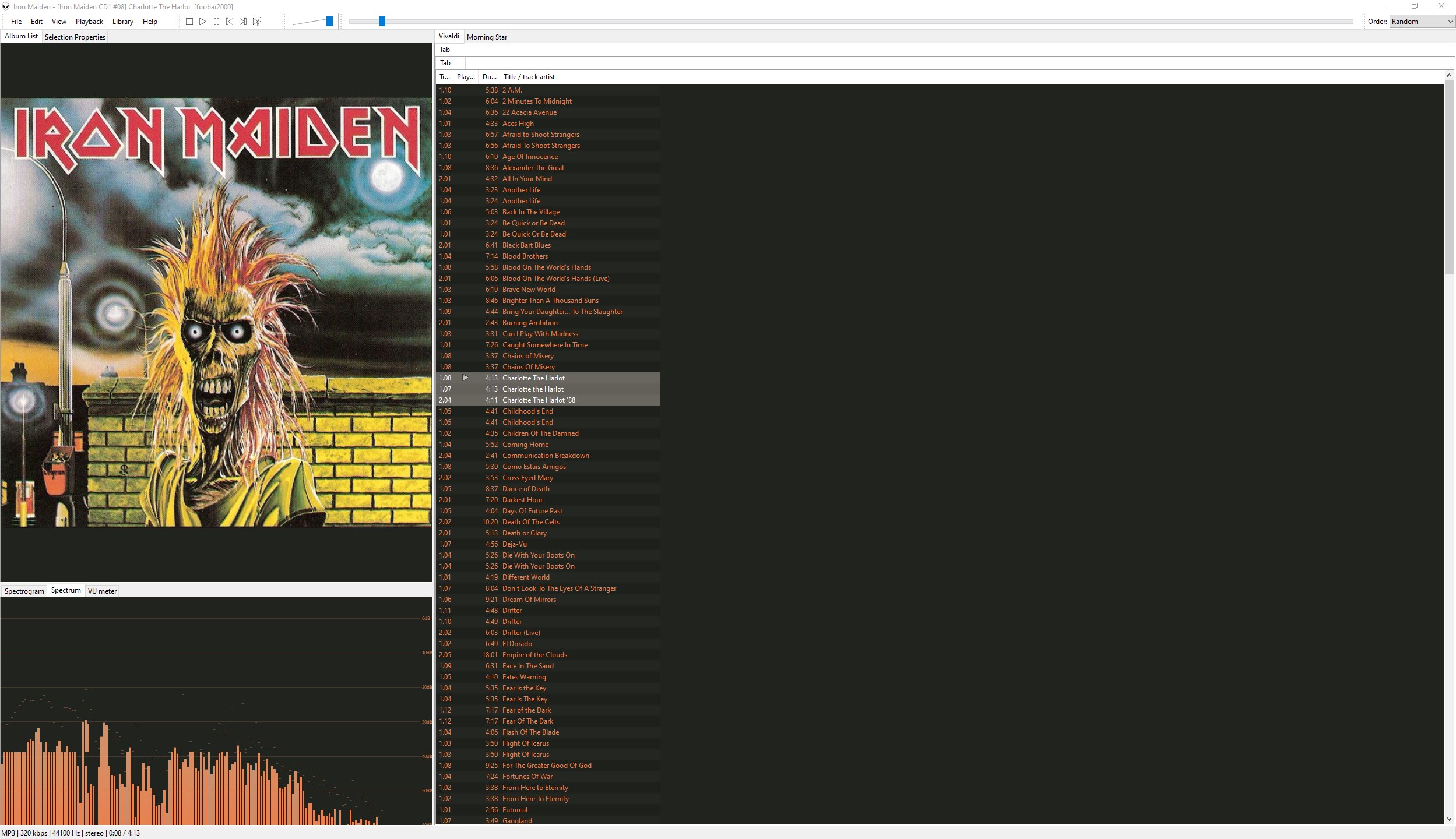1456x839 pixels.
Task: Skip to previous track
Action: [230, 22]
